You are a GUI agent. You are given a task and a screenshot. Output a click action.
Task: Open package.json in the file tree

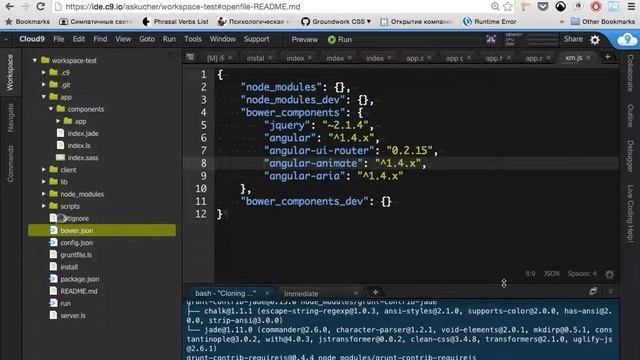(80, 279)
